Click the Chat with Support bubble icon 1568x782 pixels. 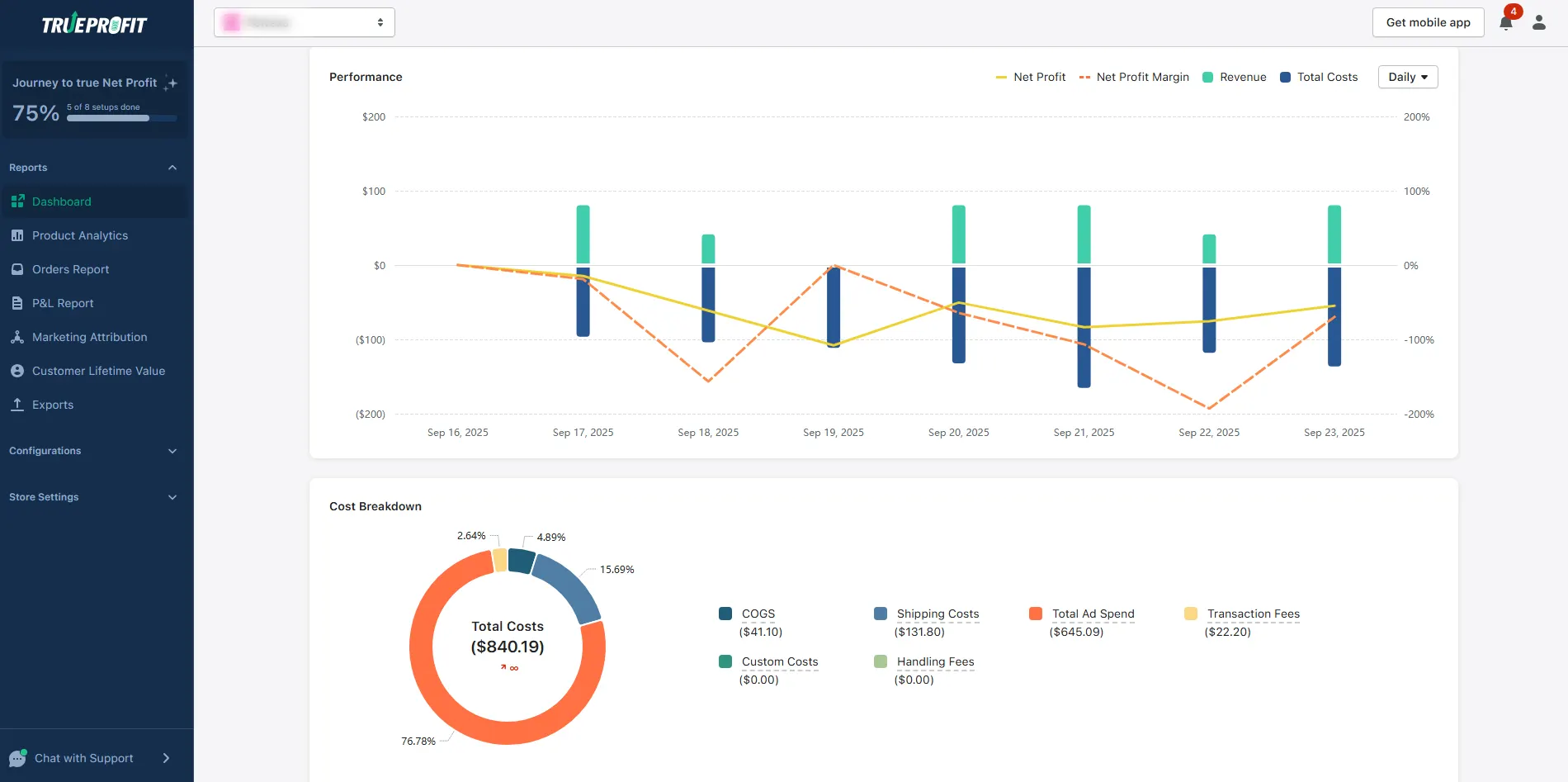click(x=17, y=758)
